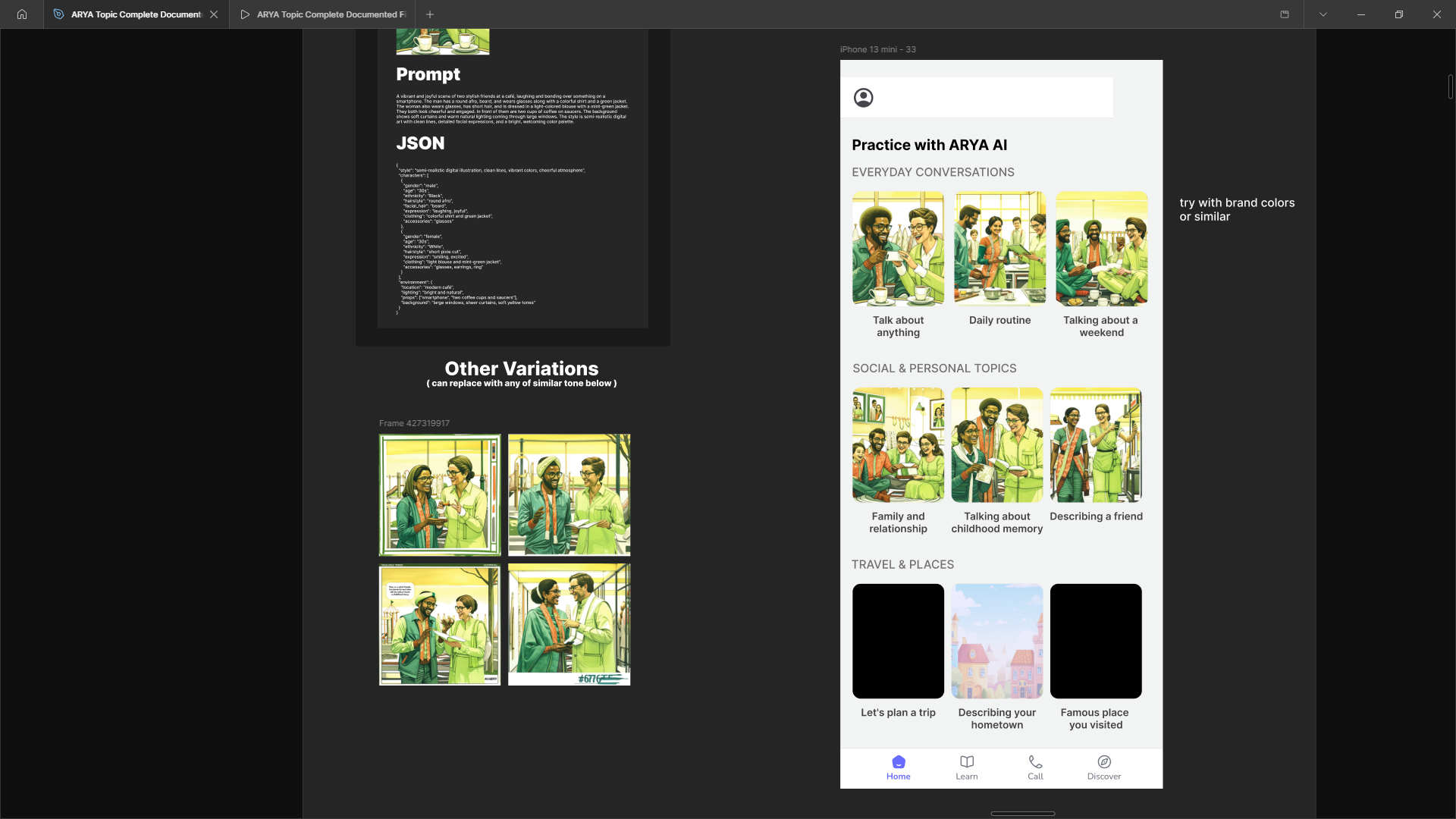Close the first ARYA Topic document tab
1456x819 pixels.
(x=214, y=14)
